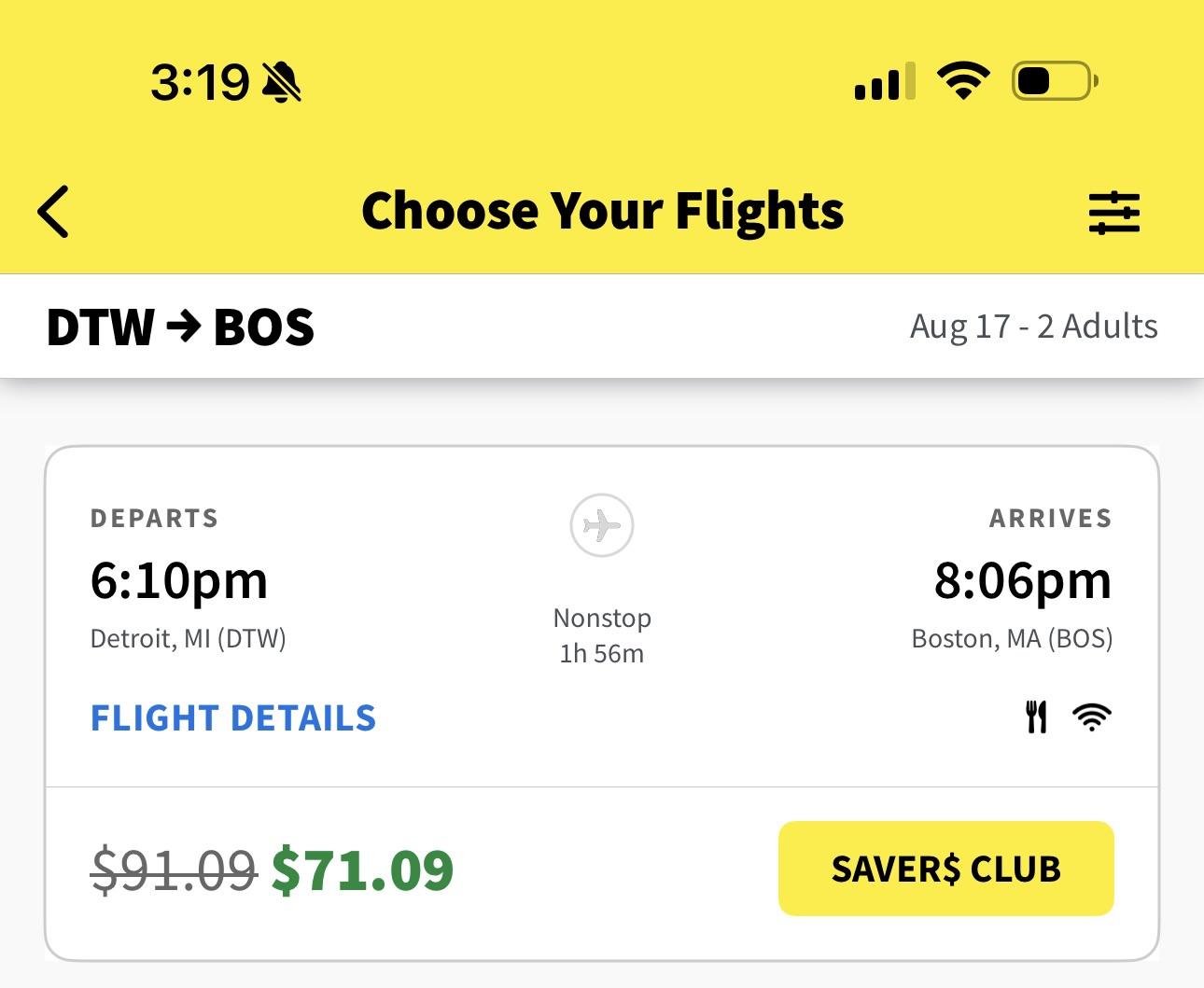Tap the status bar Wi-Fi signal icon
Viewport: 1204px width, 988px height.
tap(963, 81)
